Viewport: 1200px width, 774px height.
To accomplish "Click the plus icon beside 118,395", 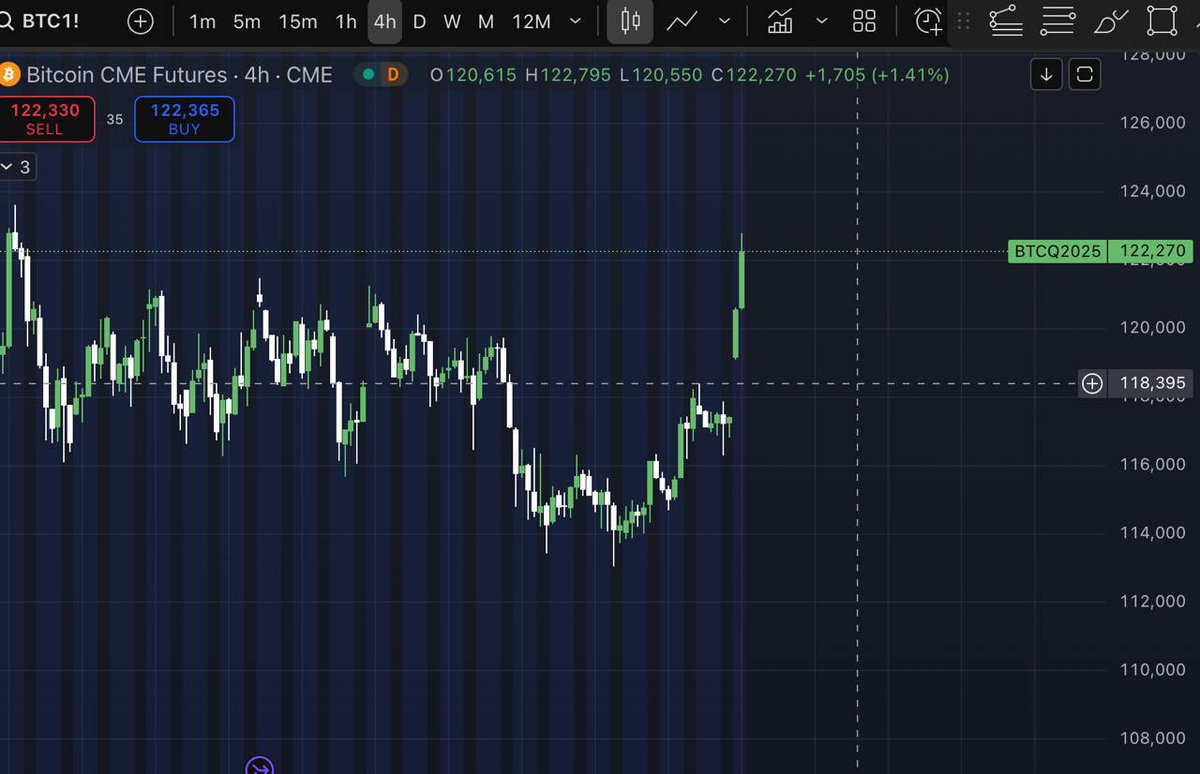I will (1092, 383).
